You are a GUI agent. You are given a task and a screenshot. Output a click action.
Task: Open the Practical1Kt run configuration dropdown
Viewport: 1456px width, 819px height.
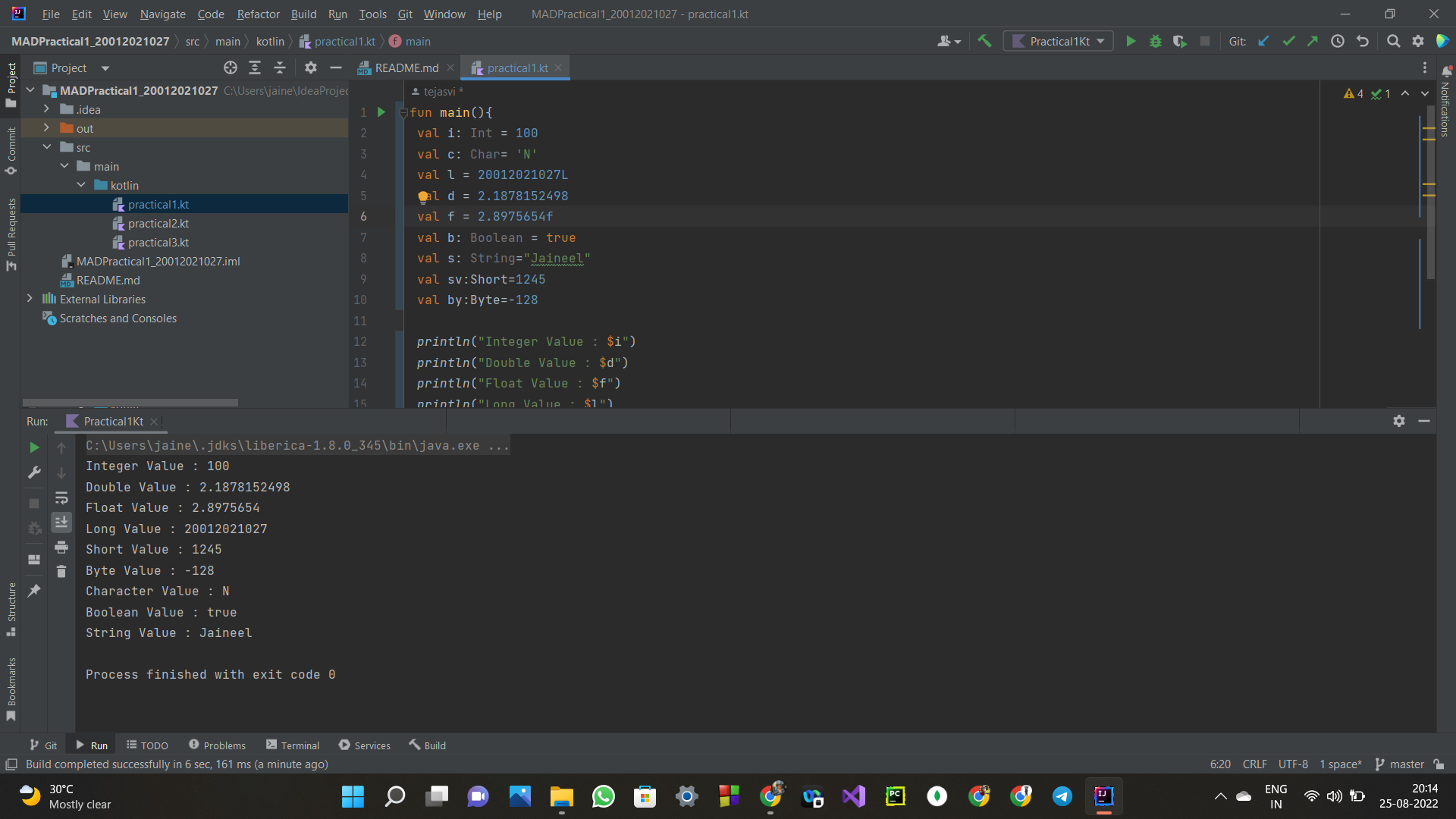[1058, 41]
